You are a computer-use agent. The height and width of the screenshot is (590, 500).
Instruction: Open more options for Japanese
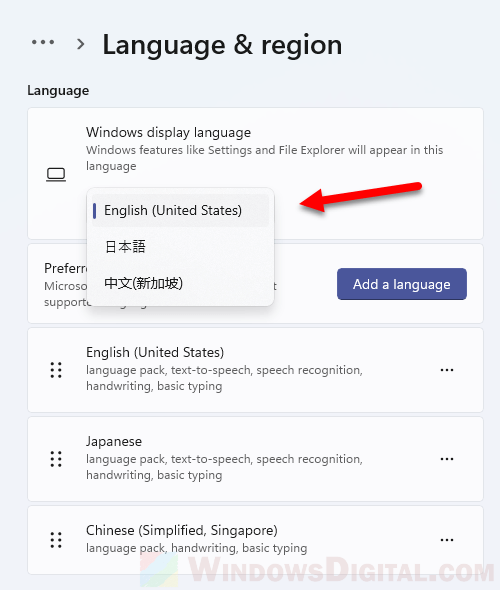pyautogui.click(x=447, y=459)
